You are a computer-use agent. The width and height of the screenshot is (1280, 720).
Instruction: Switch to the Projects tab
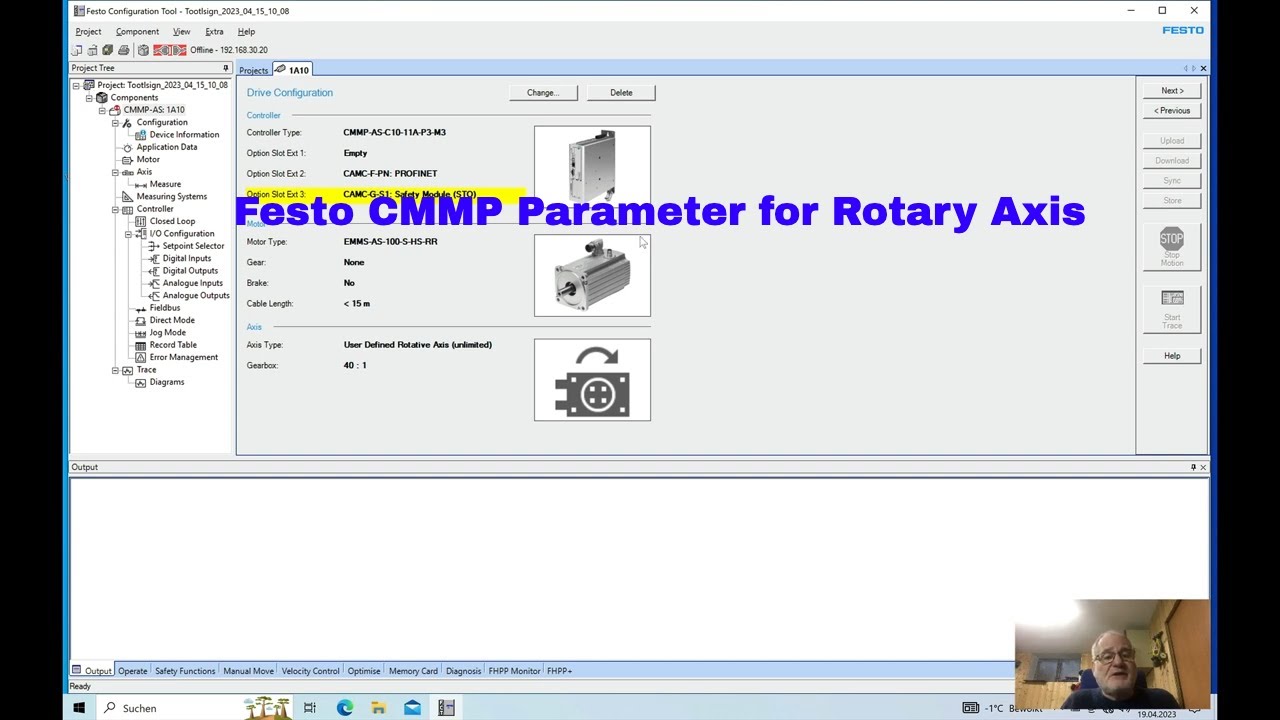pos(254,70)
